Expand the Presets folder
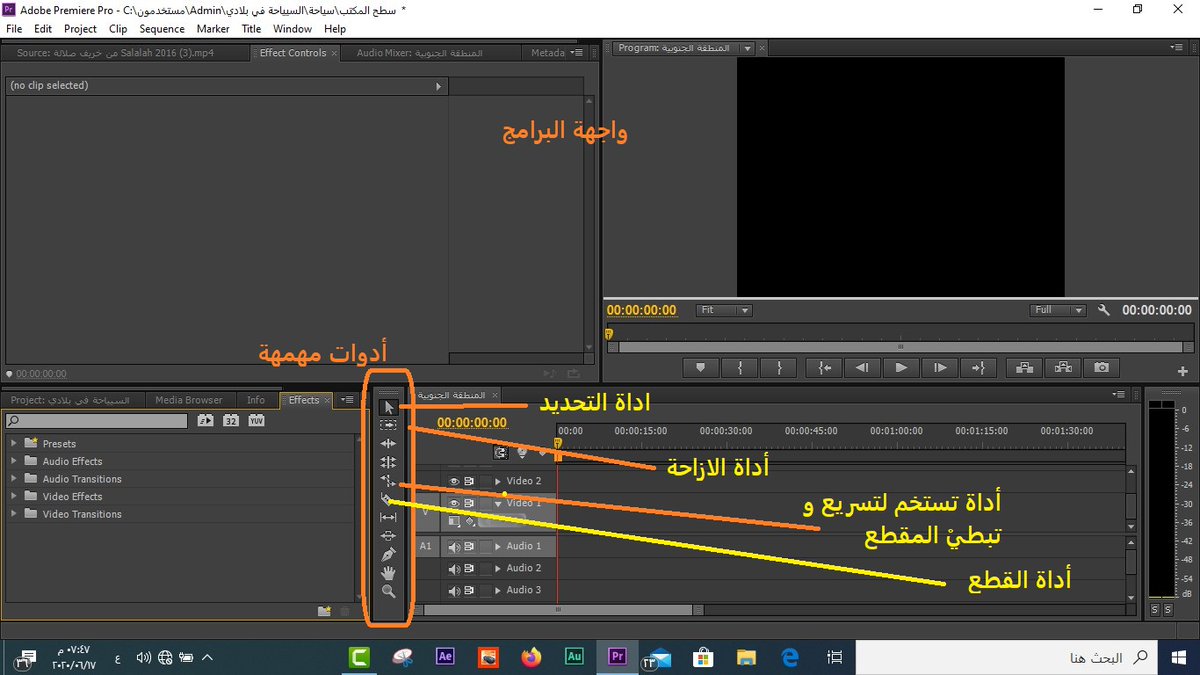1200x675 pixels. click(13, 443)
